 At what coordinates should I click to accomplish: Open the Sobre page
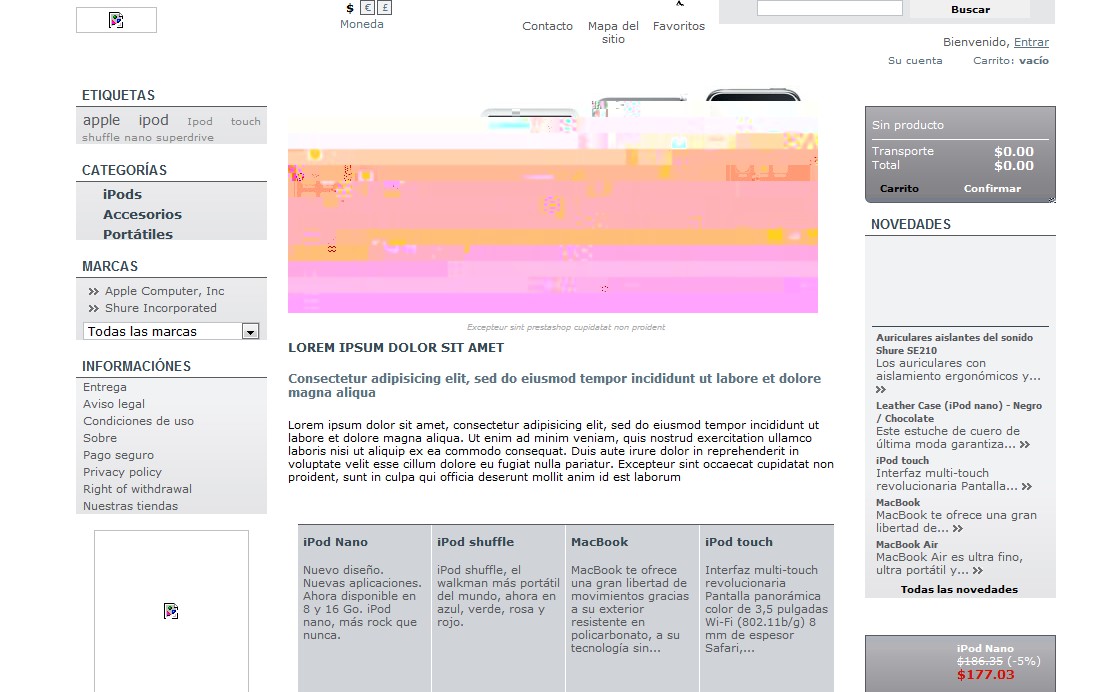tap(100, 438)
